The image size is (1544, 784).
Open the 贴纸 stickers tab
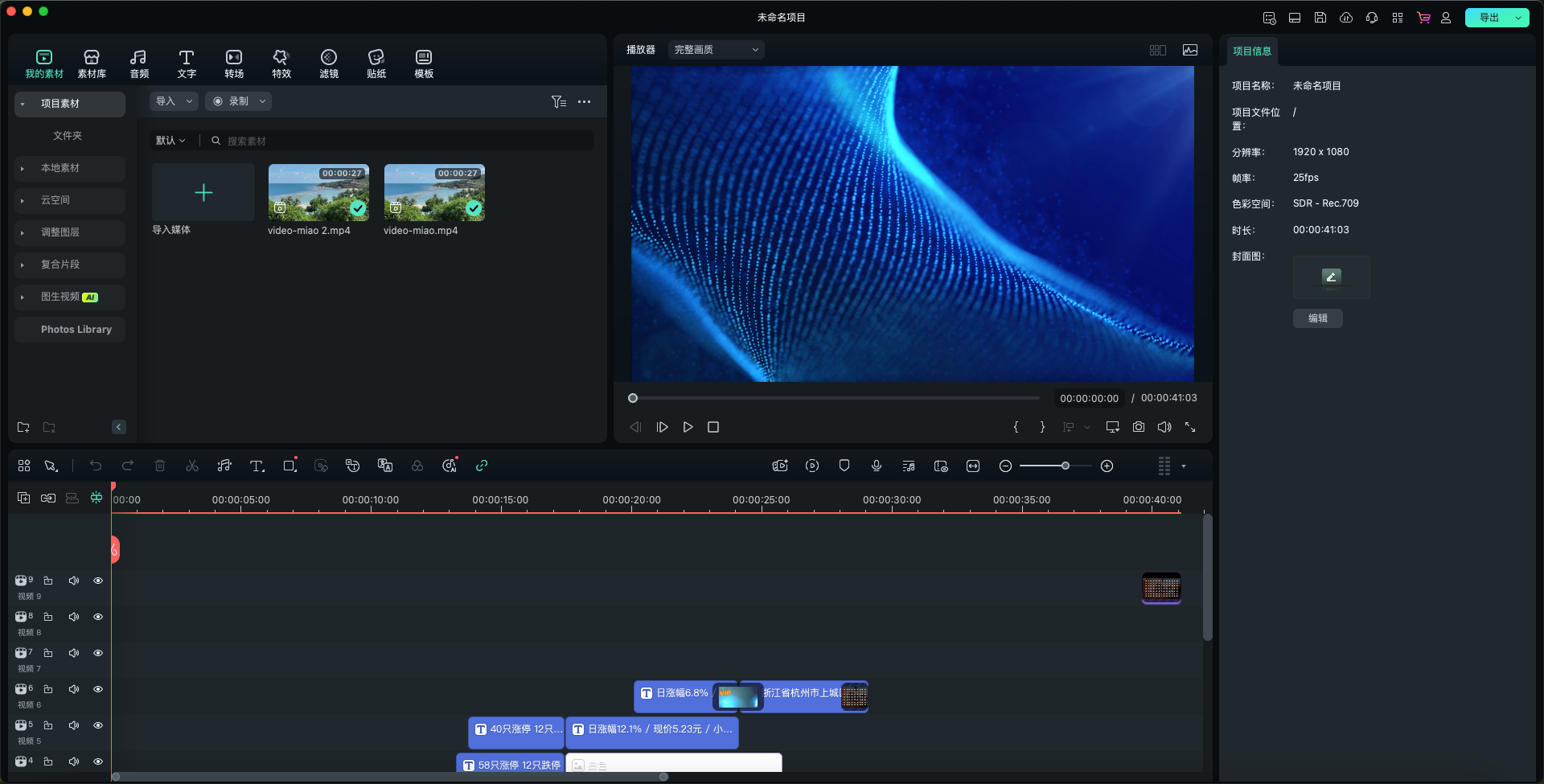[376, 64]
